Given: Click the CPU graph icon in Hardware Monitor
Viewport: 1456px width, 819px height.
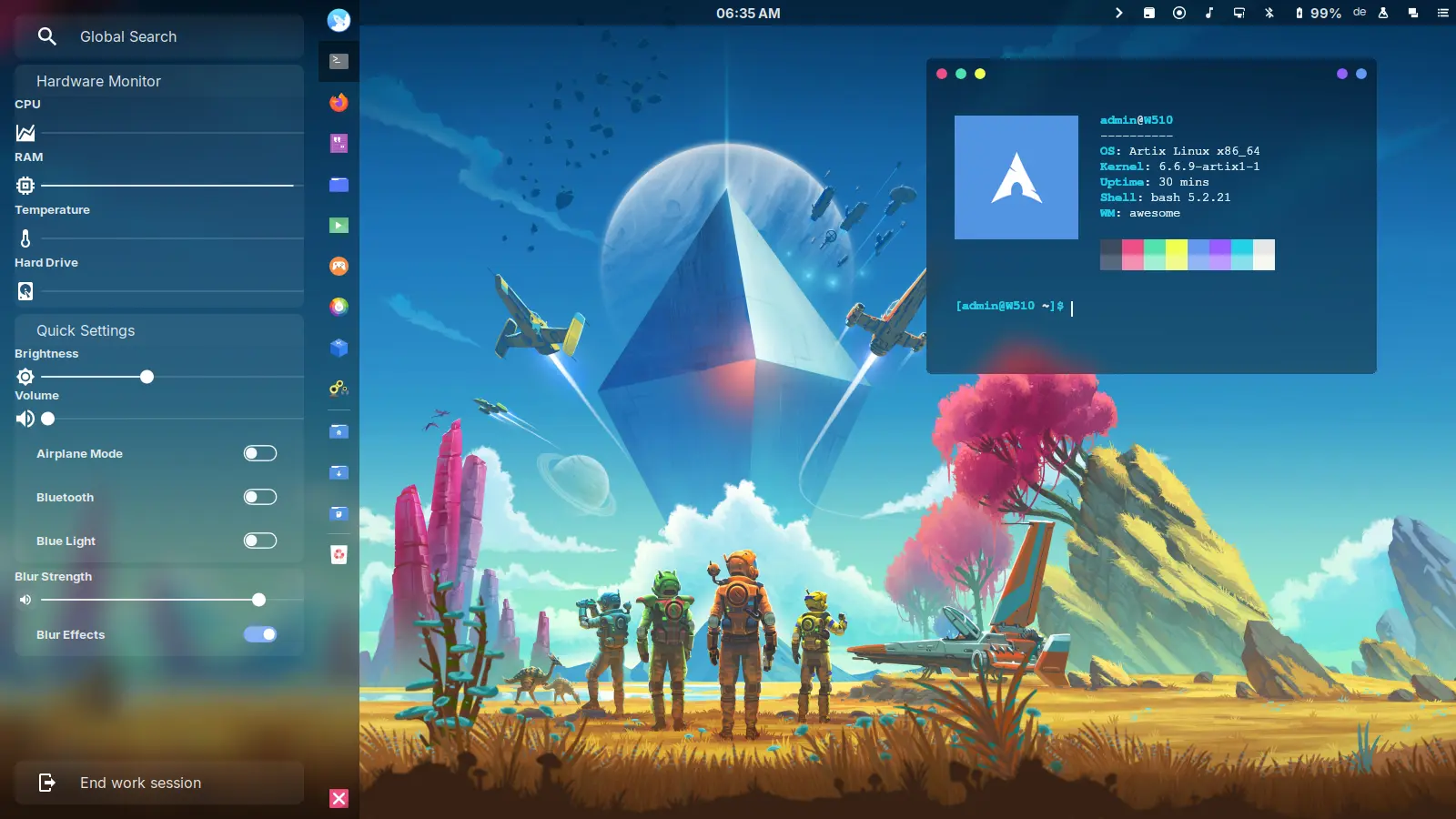Looking at the screenshot, I should (x=25, y=133).
